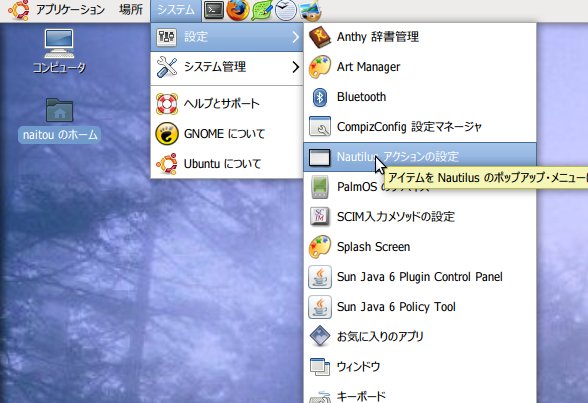Click the システム管理 tools icon

(166, 67)
